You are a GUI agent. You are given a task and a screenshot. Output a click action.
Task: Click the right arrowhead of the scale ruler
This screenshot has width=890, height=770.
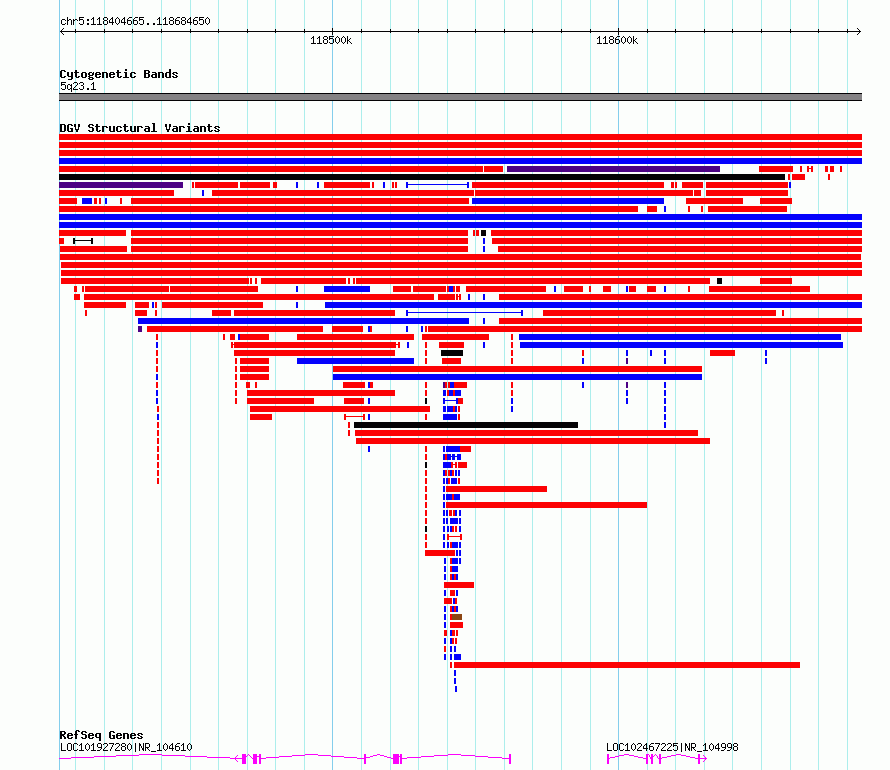(859, 31)
